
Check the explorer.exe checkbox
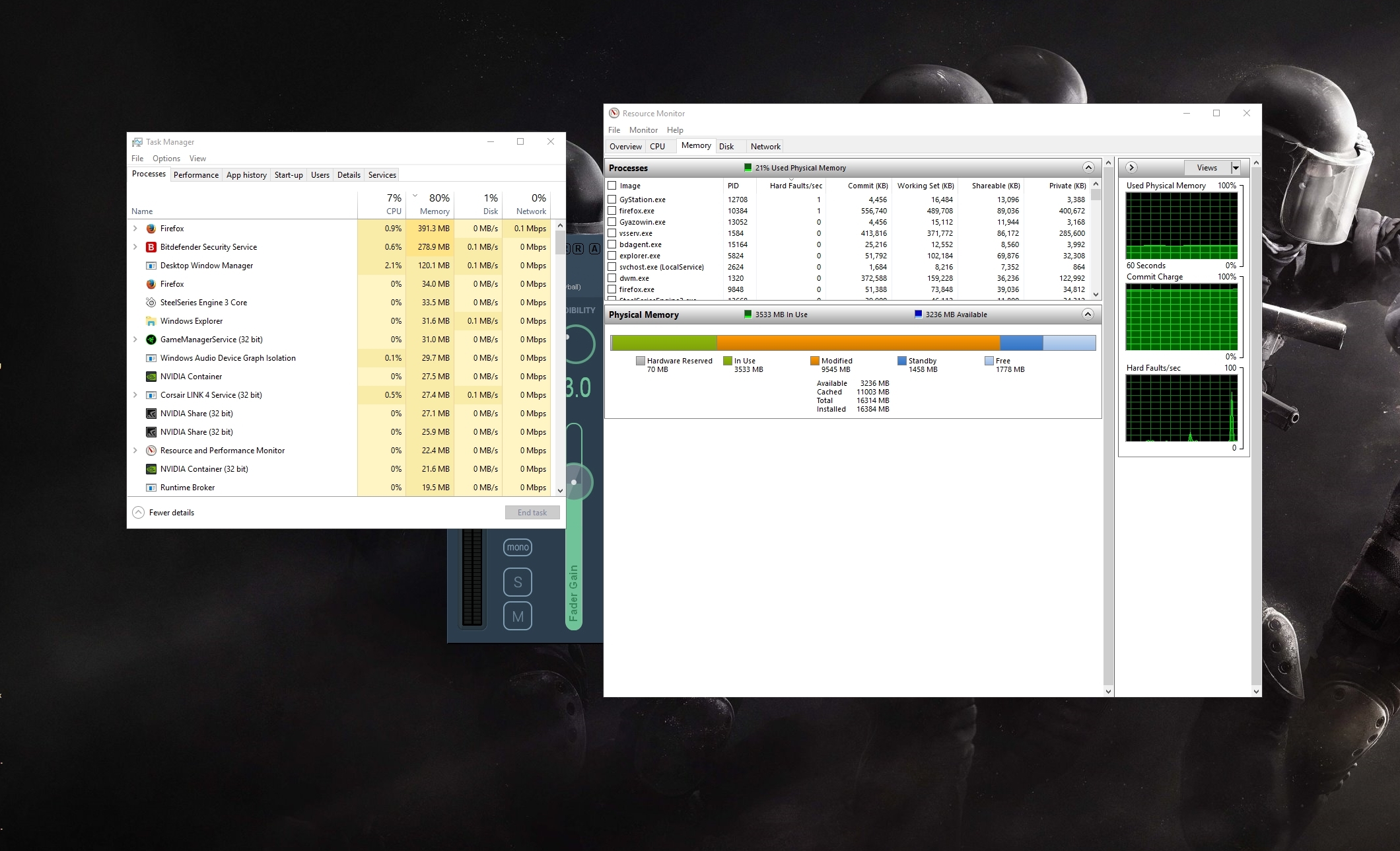point(612,256)
